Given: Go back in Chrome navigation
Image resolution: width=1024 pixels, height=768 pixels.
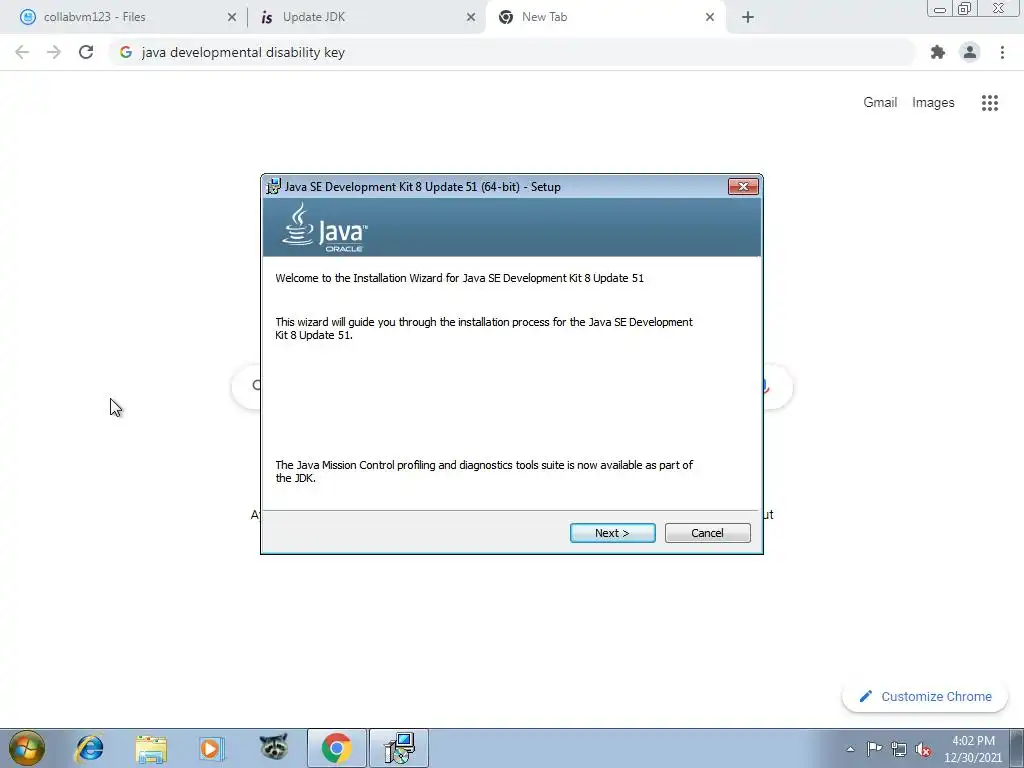Looking at the screenshot, I should pos(22,52).
